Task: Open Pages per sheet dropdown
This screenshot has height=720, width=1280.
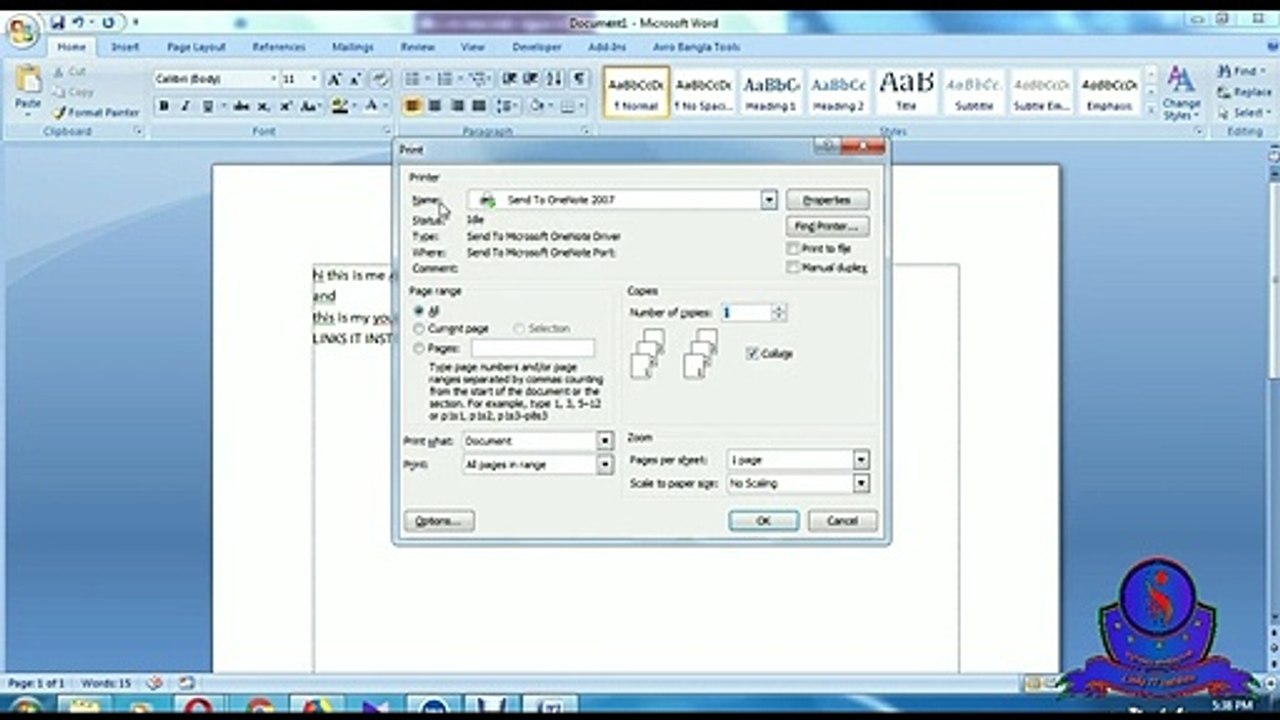Action: [861, 460]
